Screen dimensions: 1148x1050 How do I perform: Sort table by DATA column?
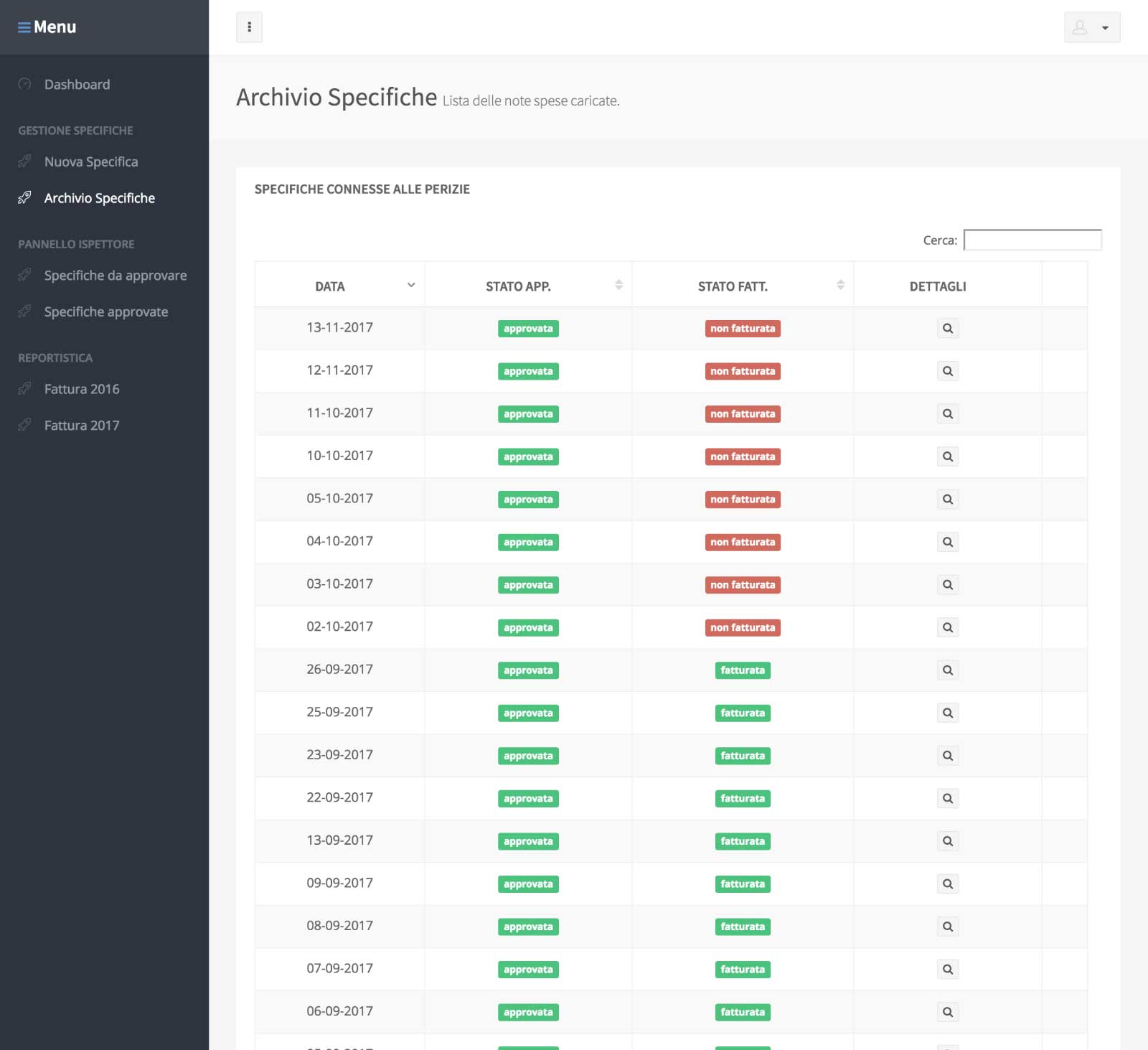(x=339, y=286)
